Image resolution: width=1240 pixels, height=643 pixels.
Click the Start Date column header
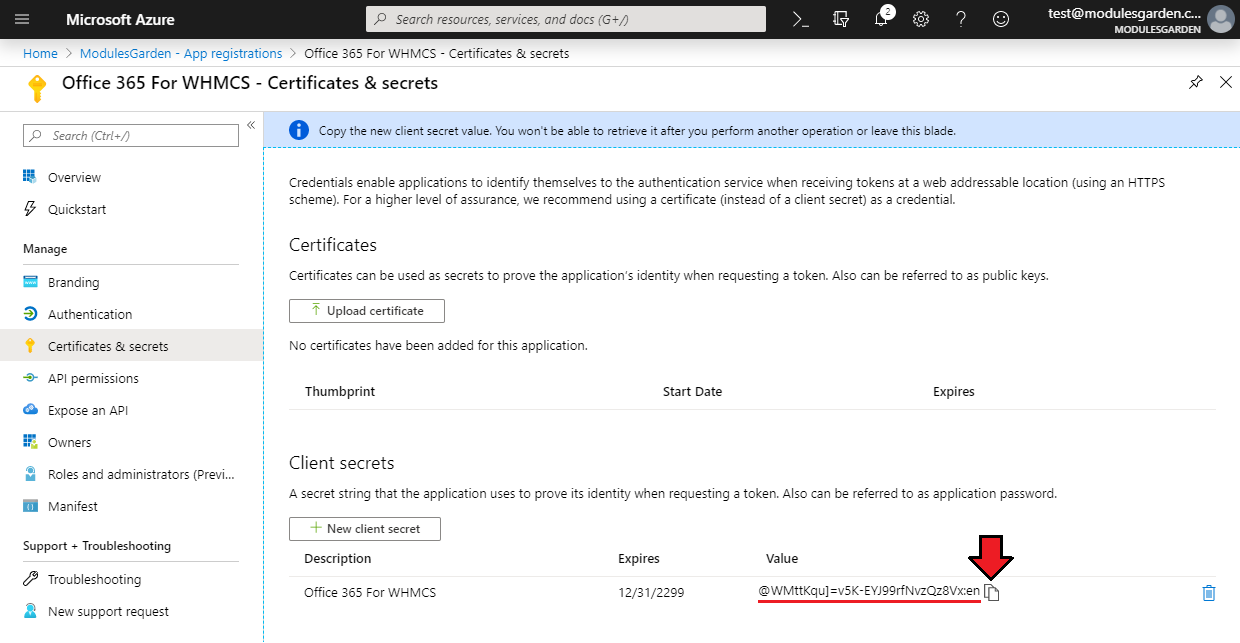tap(692, 391)
